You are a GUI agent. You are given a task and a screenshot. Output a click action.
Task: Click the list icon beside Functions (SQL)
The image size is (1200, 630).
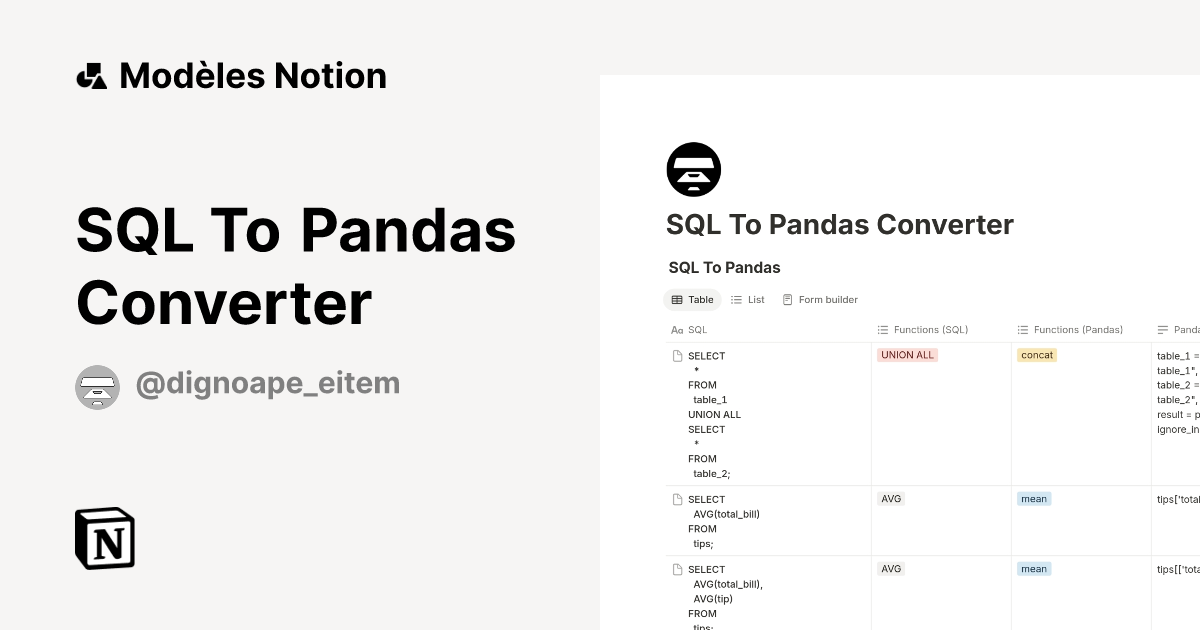coord(881,329)
